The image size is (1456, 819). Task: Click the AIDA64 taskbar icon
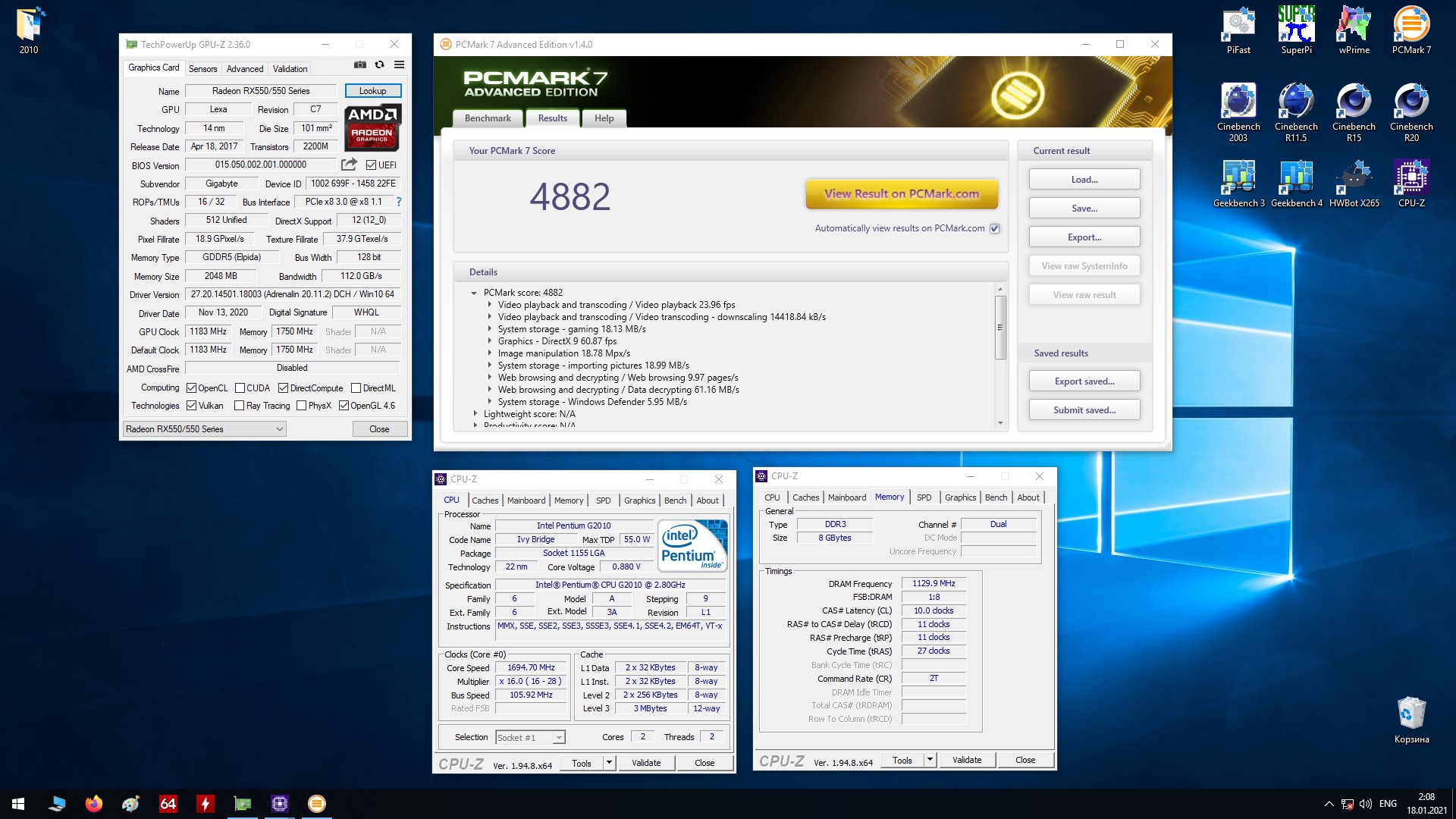168,804
